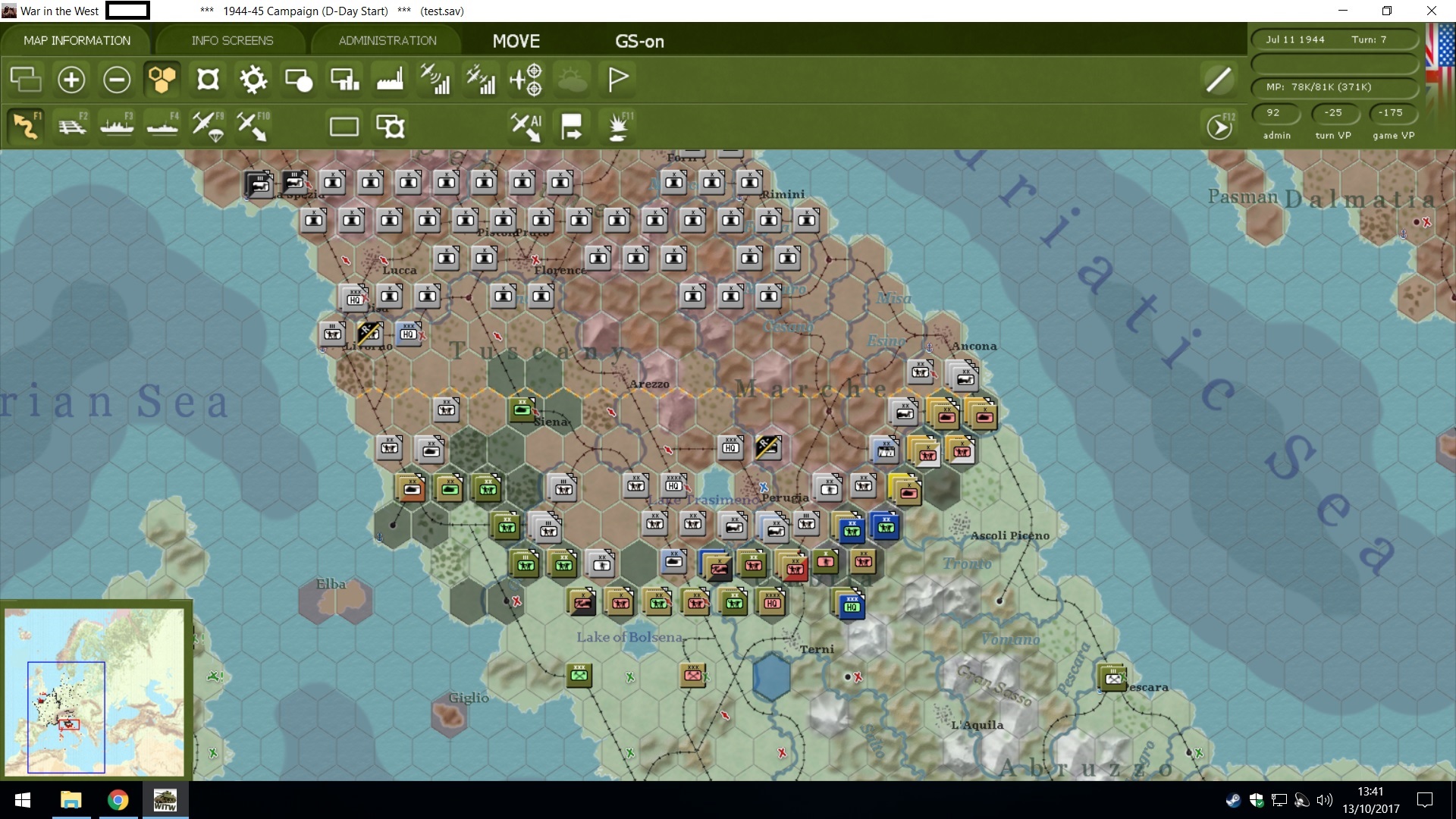Click the admin points value 92
The image size is (1456, 819).
pyautogui.click(x=1275, y=113)
